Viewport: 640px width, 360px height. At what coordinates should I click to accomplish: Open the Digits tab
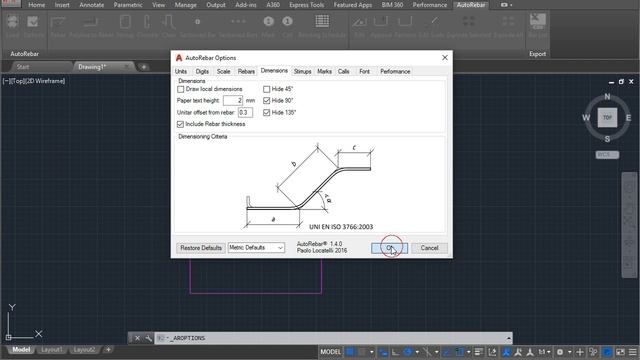tap(202, 71)
